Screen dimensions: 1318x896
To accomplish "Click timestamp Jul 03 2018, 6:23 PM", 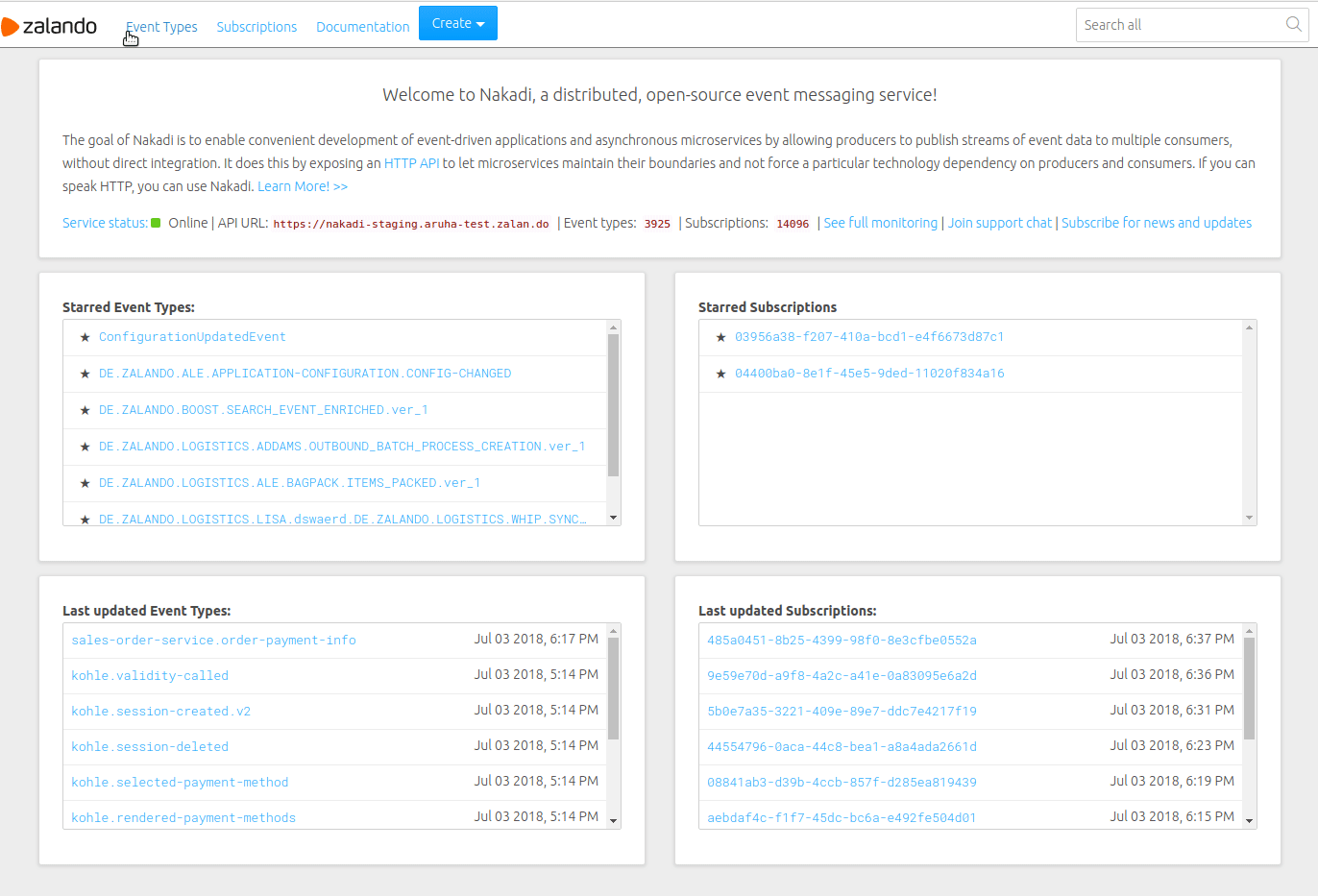I will tap(1172, 745).
